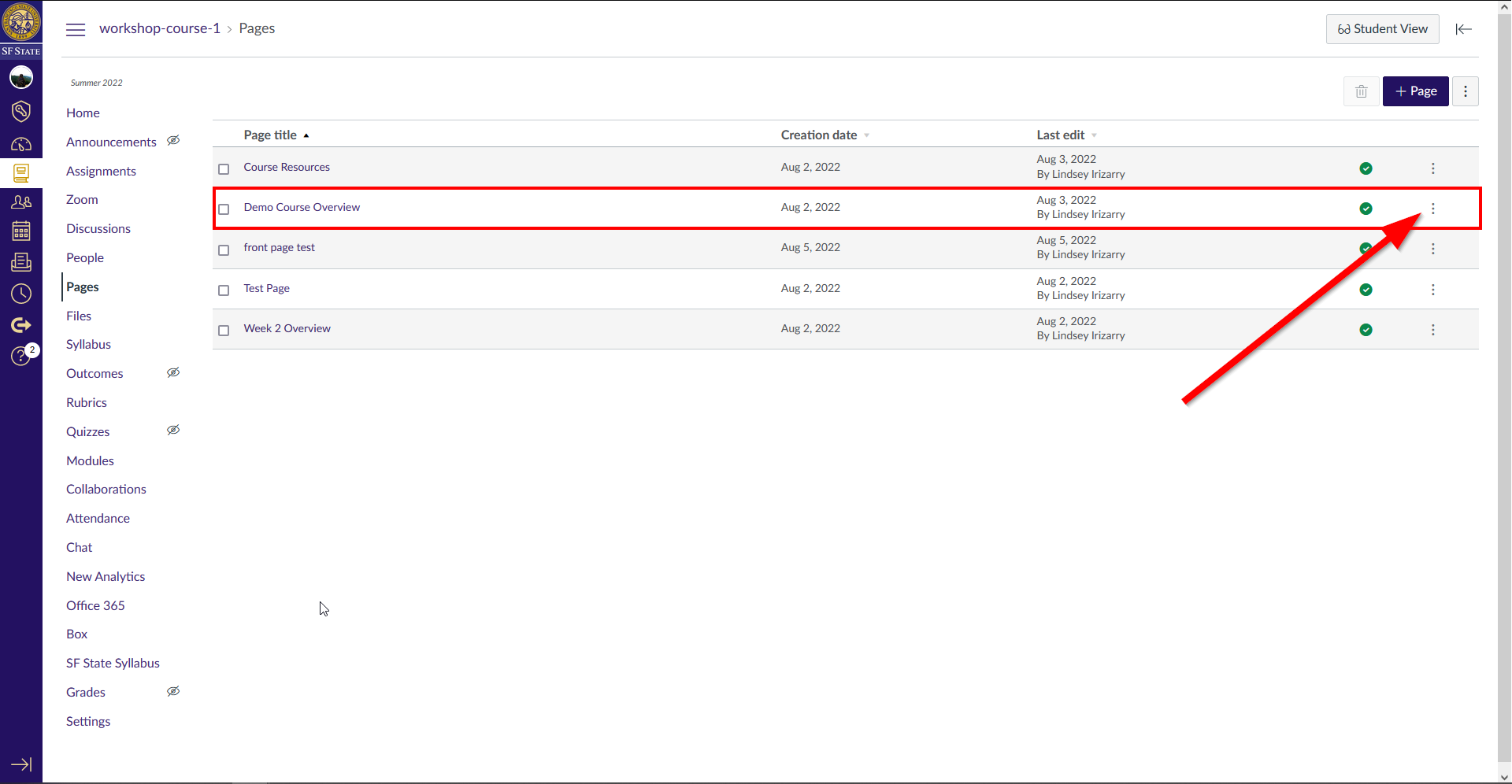Open the options kebab for Course Resources
This screenshot has height=784, width=1512.
pos(1433,168)
